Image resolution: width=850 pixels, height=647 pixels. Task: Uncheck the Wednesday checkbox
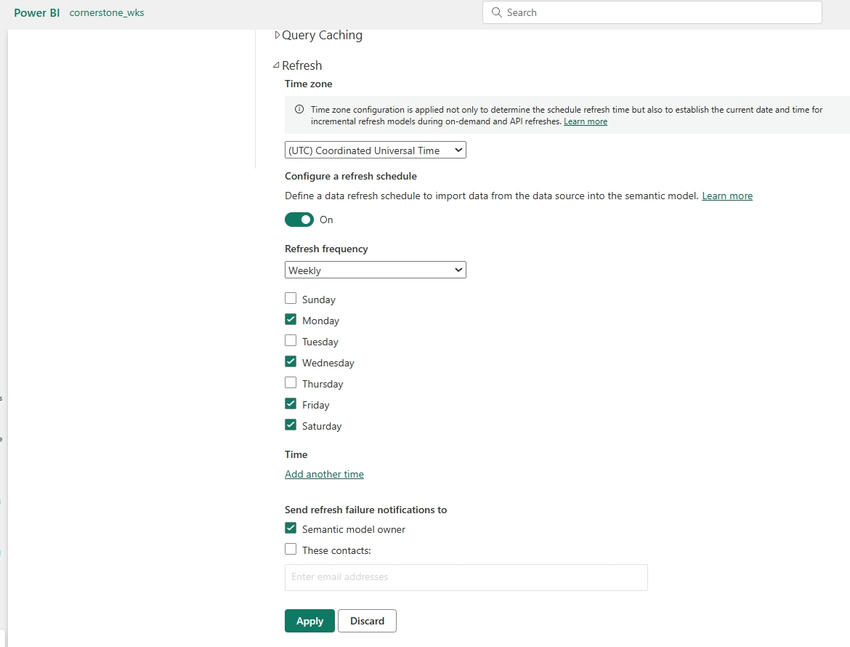point(291,362)
